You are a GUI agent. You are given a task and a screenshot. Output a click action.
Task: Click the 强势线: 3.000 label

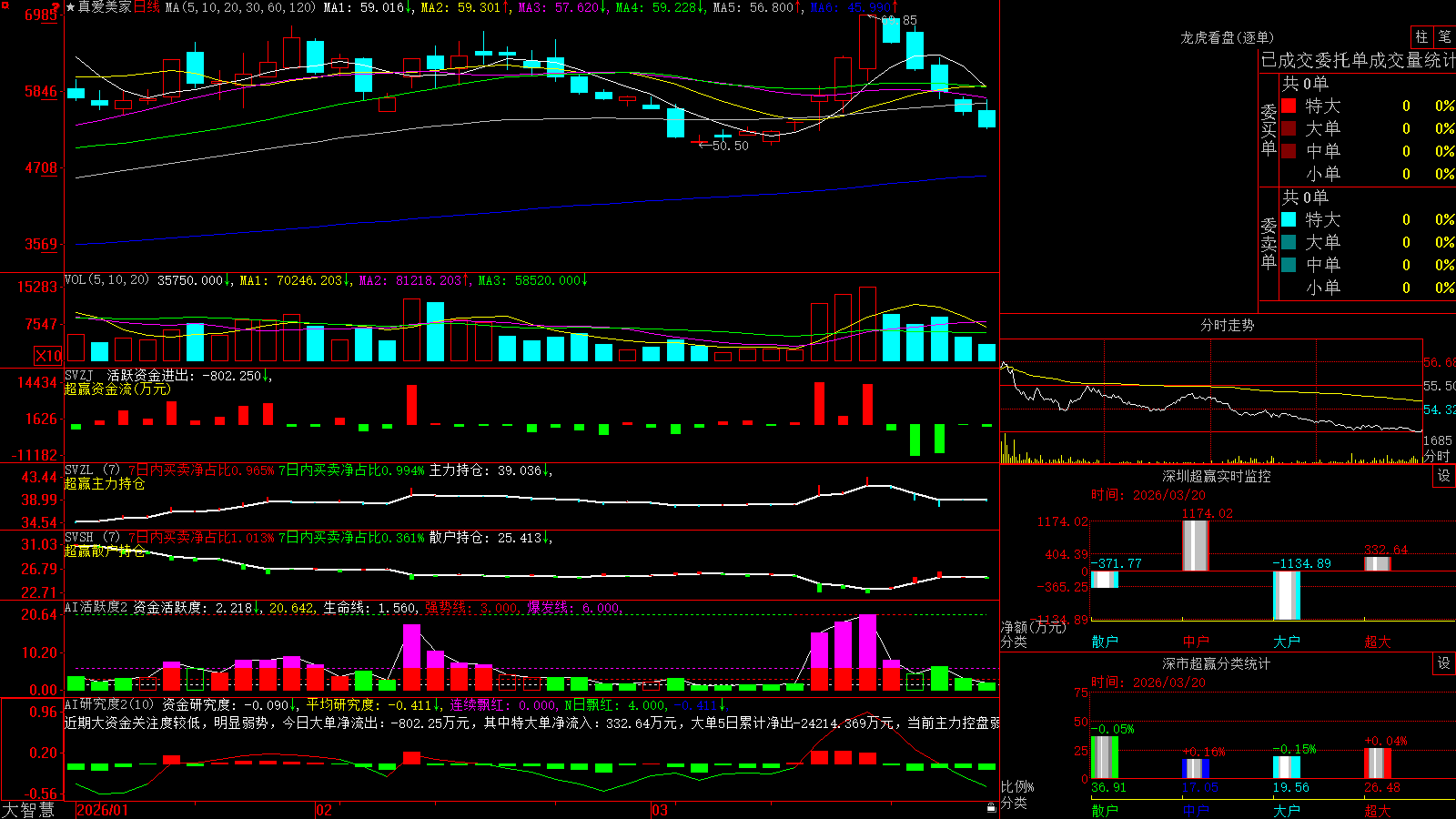tap(472, 607)
